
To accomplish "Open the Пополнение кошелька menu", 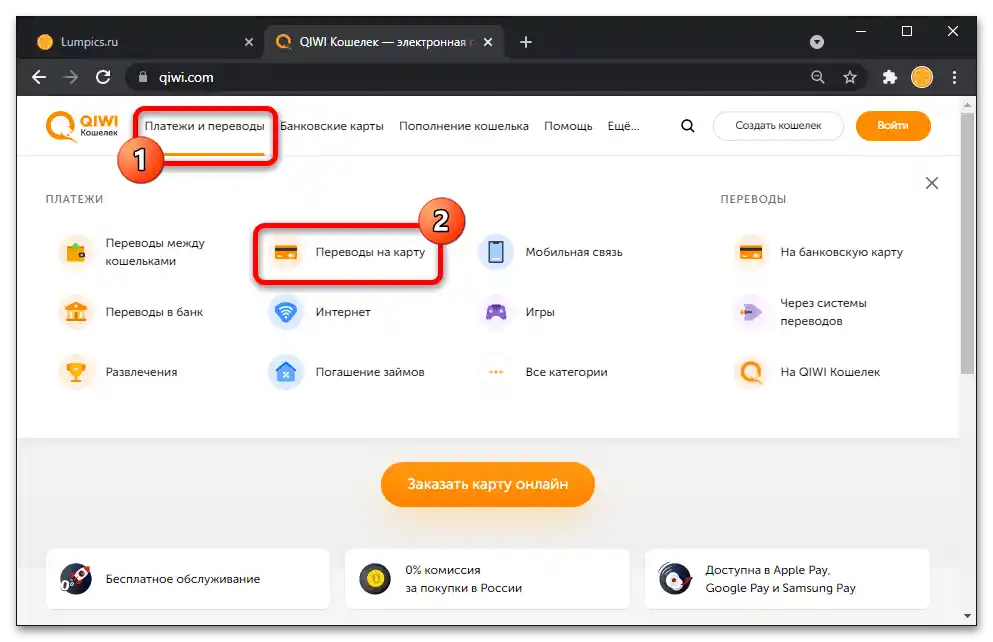I will [464, 126].
